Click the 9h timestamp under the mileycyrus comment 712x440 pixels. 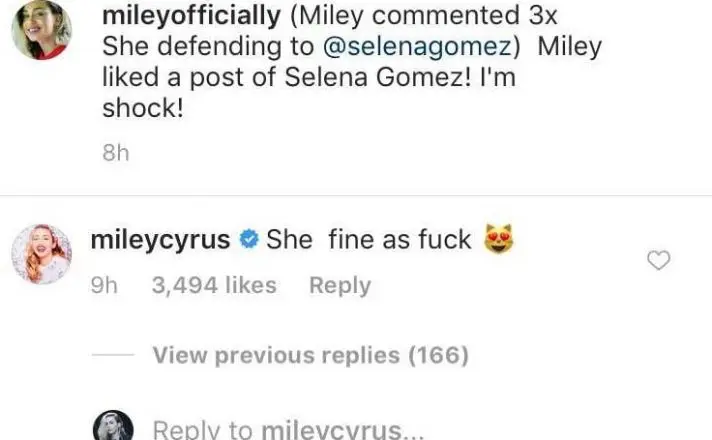[x=104, y=285]
